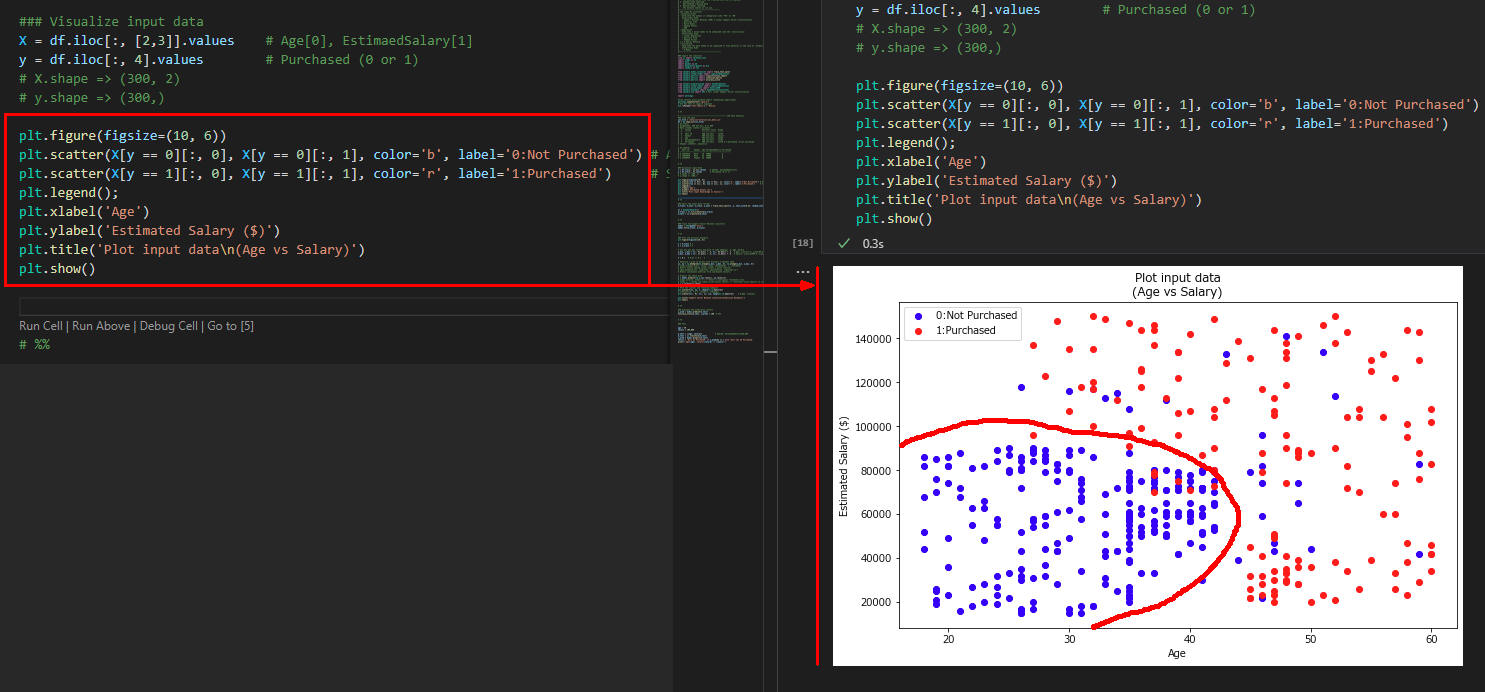Click the [18] execution count label
The width and height of the screenshot is (1485, 692).
[802, 243]
